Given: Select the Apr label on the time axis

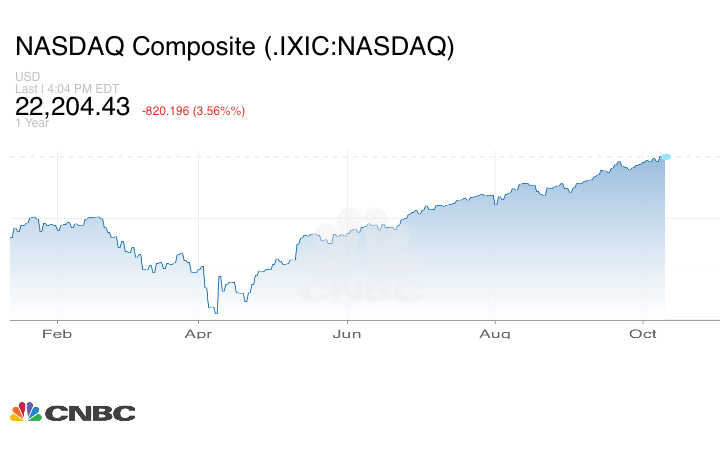Looking at the screenshot, I should coord(201,334).
